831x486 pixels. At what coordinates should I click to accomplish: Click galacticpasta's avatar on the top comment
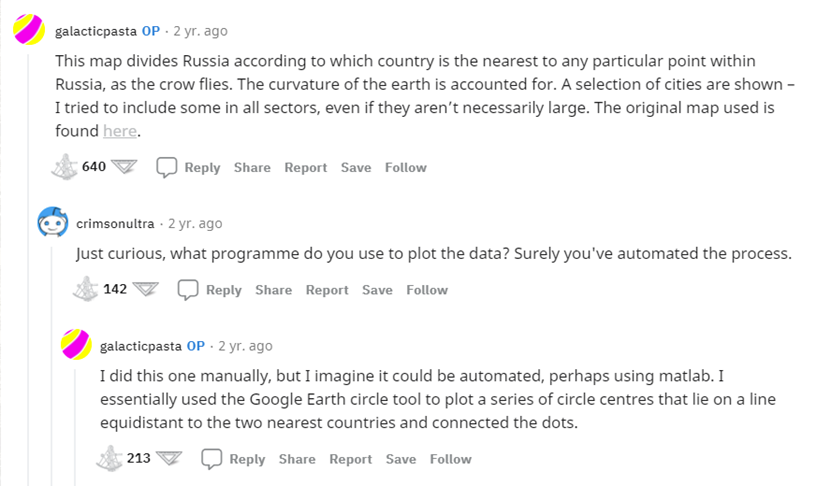click(x=28, y=30)
